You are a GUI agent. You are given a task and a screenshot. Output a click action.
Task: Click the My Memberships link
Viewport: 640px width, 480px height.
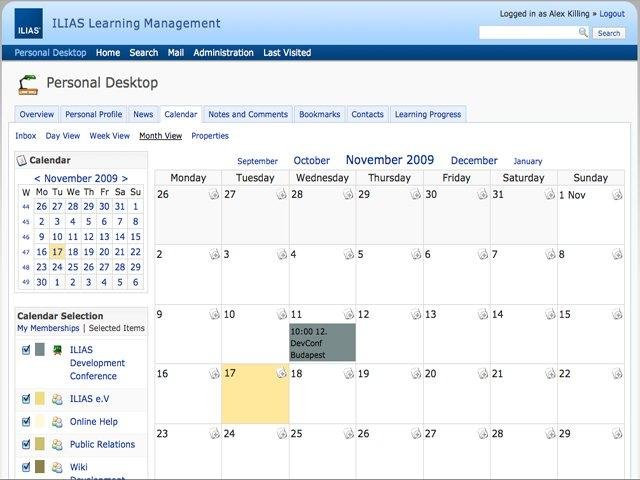click(x=48, y=328)
